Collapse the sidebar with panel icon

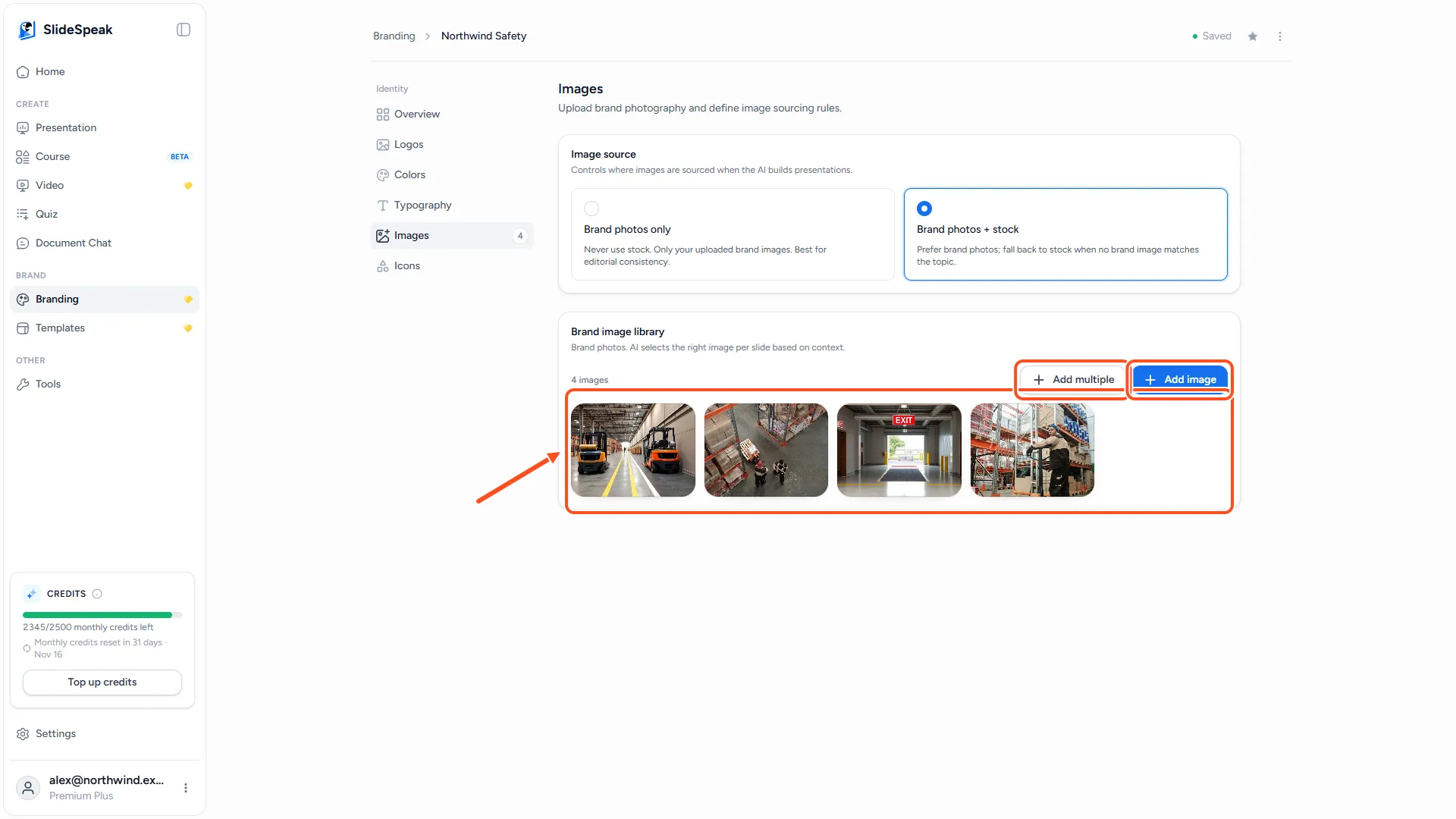point(184,30)
